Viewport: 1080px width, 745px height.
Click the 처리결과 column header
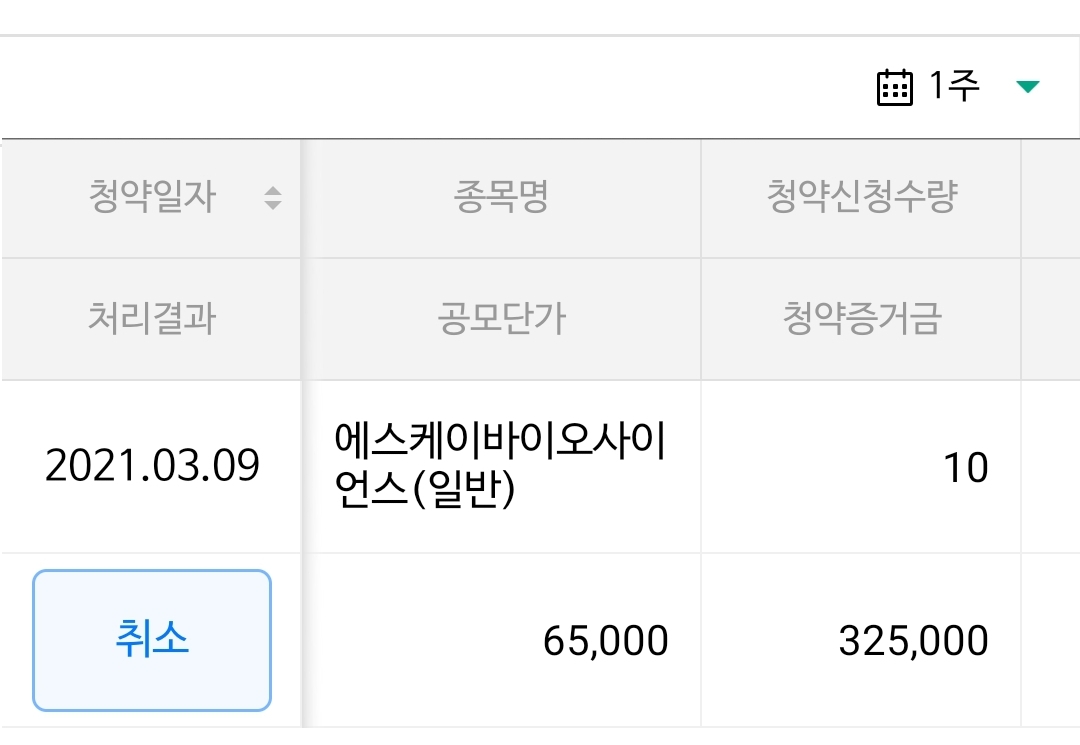[x=151, y=319]
